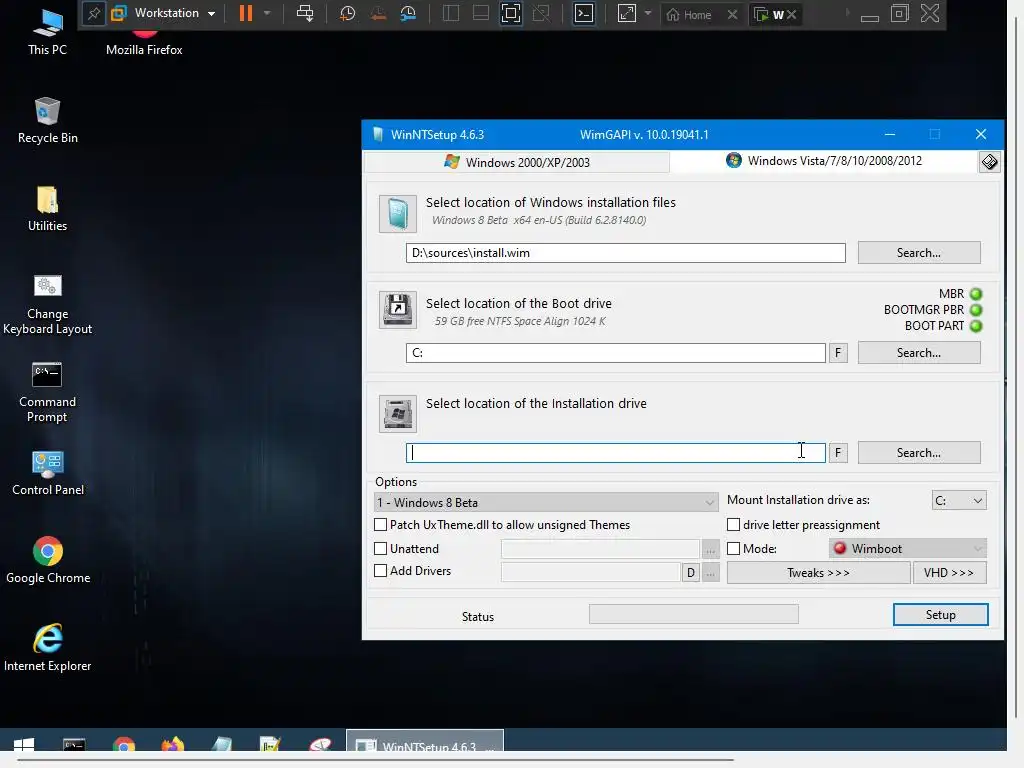Launch Change Keyboard Layout shortcut
Image resolution: width=1024 pixels, height=768 pixels.
(x=47, y=304)
